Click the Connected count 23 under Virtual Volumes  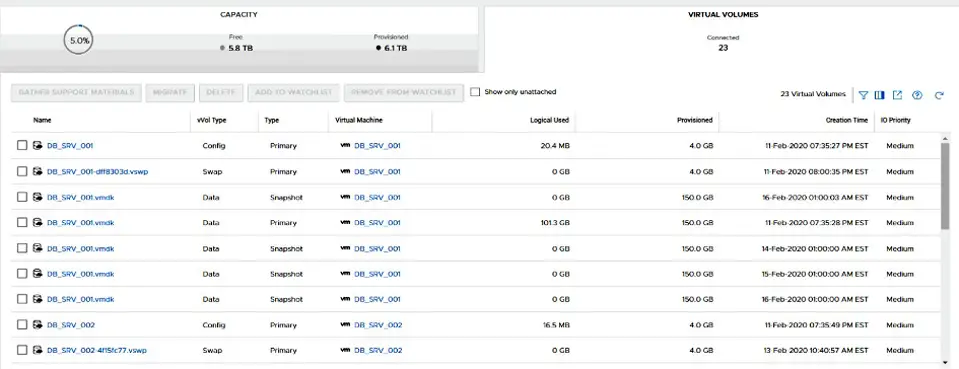tap(723, 48)
